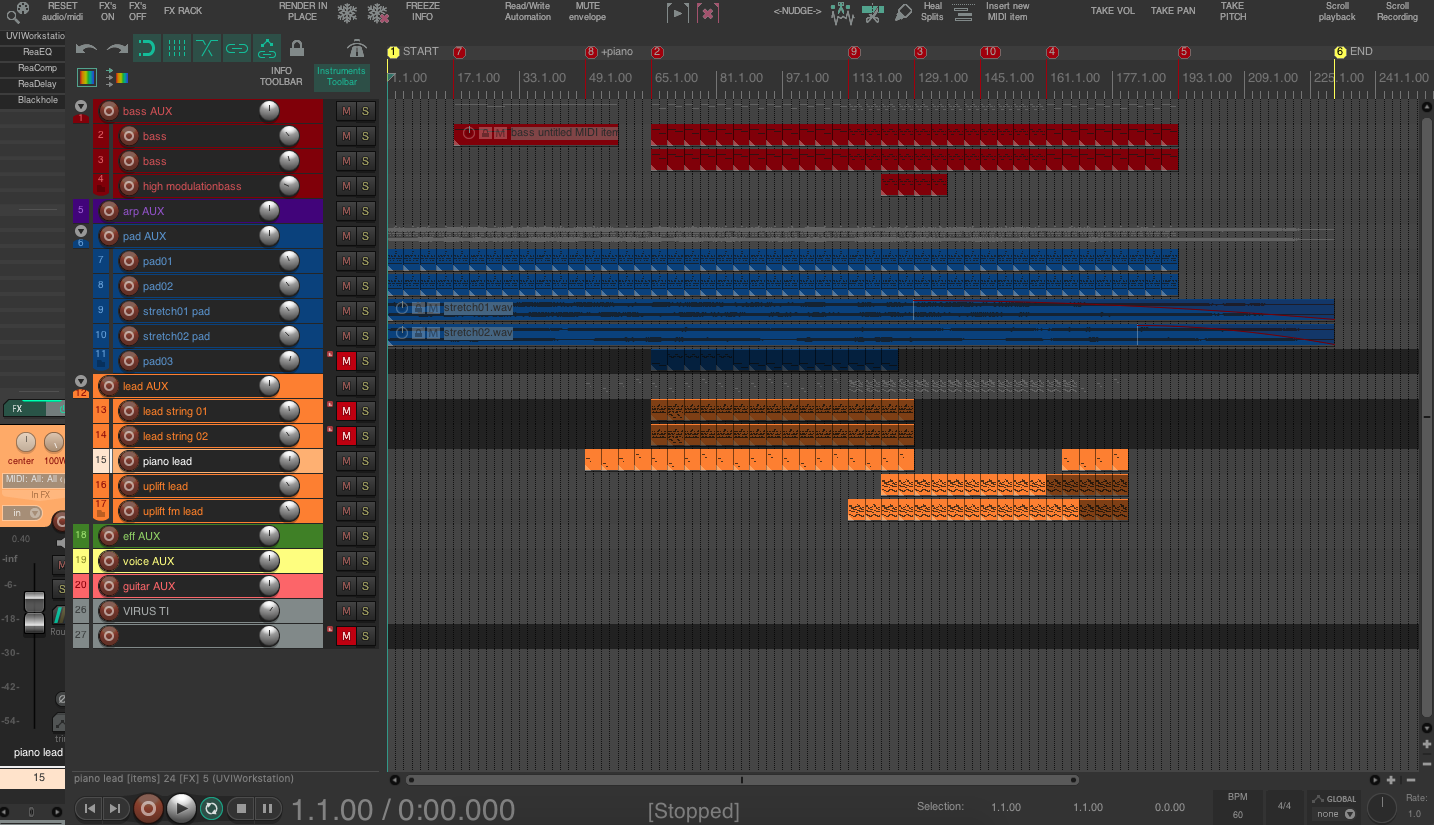This screenshot has width=1434, height=825.
Task: Click Insert new MIDI item button
Action: click(1007, 11)
